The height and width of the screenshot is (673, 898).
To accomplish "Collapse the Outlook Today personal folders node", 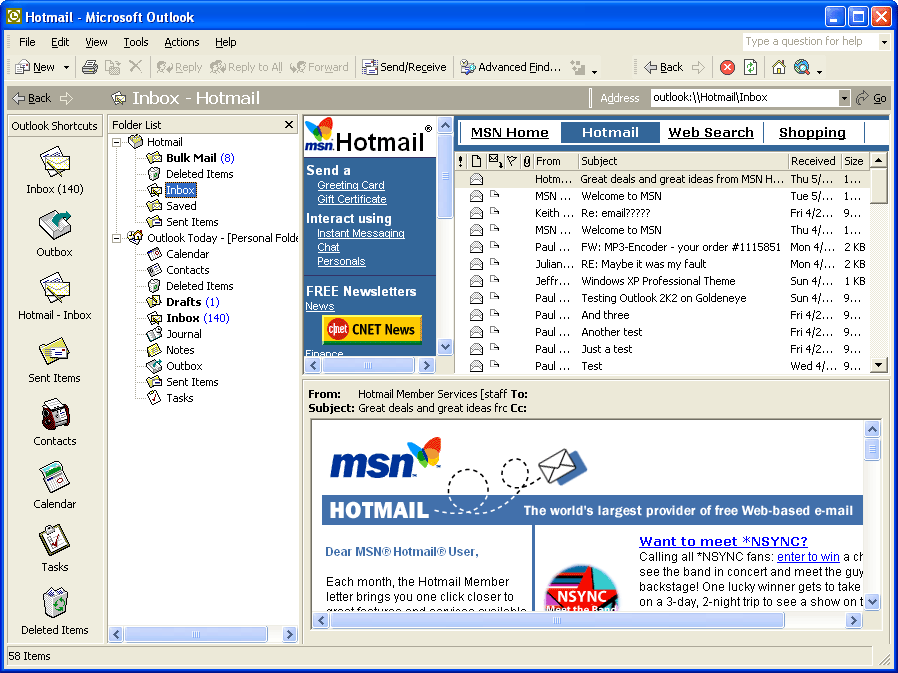I will pyautogui.click(x=117, y=238).
